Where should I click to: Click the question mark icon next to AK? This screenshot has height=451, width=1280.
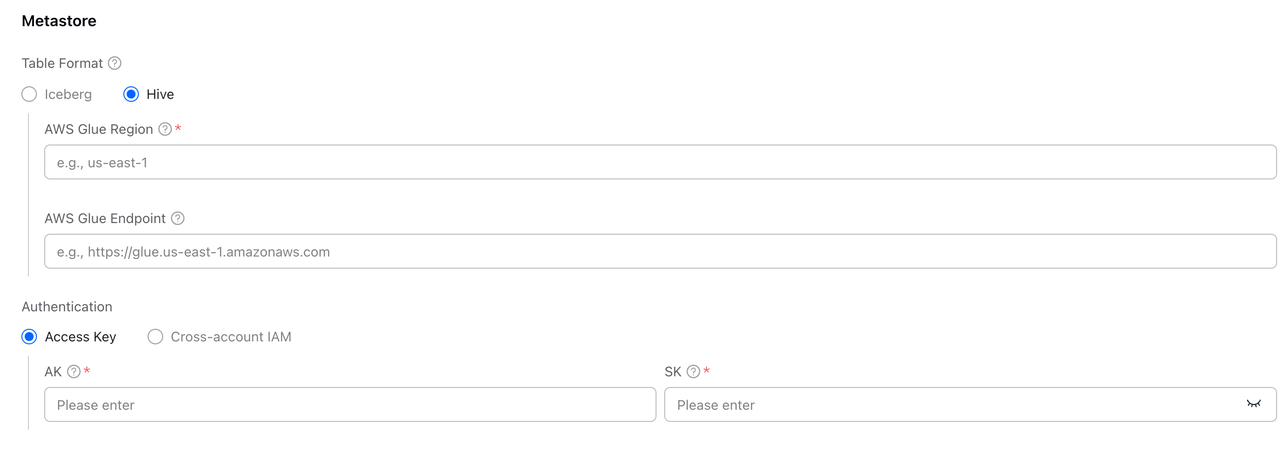click(74, 372)
